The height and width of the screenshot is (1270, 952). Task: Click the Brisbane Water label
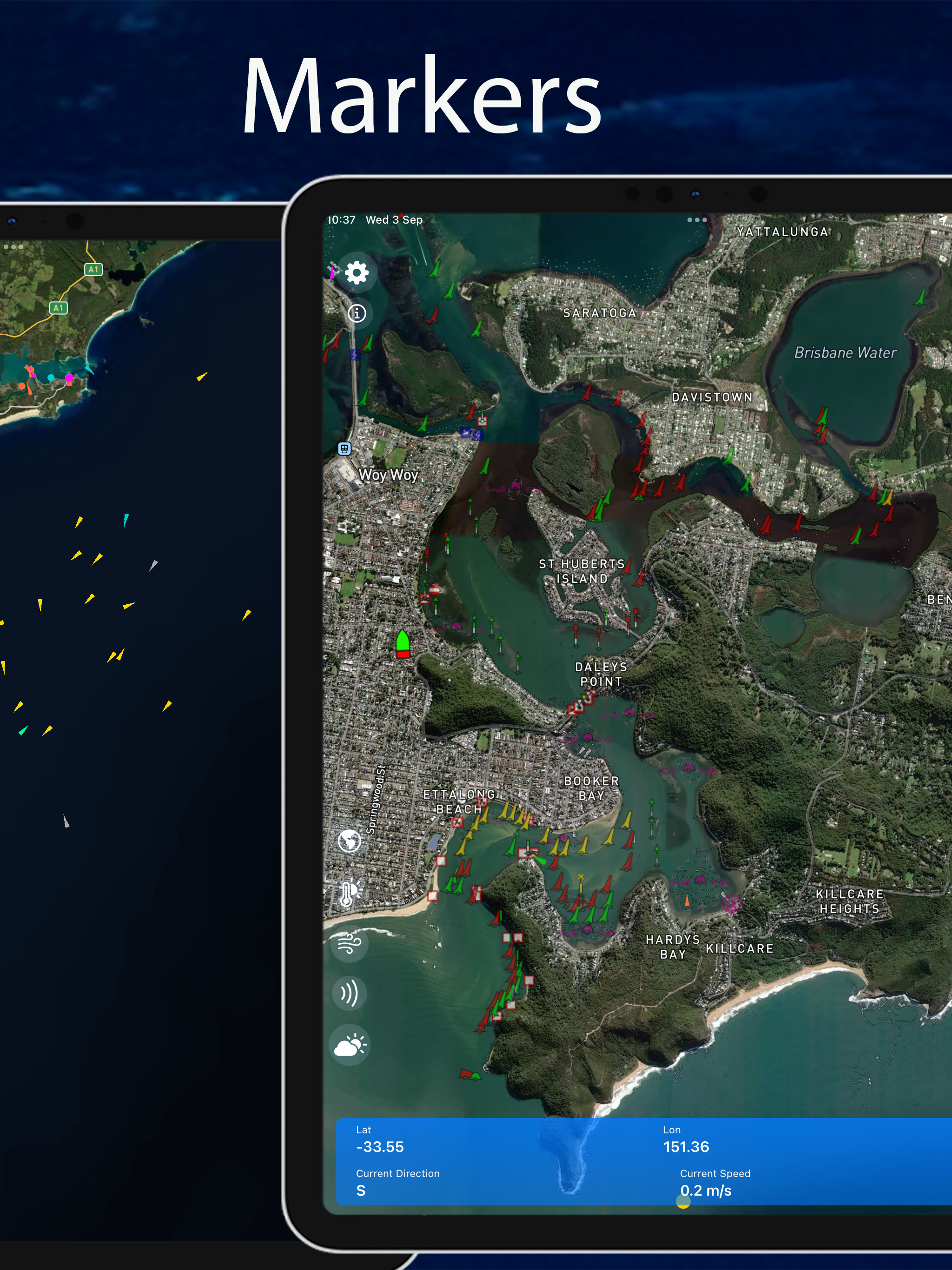coord(845,352)
